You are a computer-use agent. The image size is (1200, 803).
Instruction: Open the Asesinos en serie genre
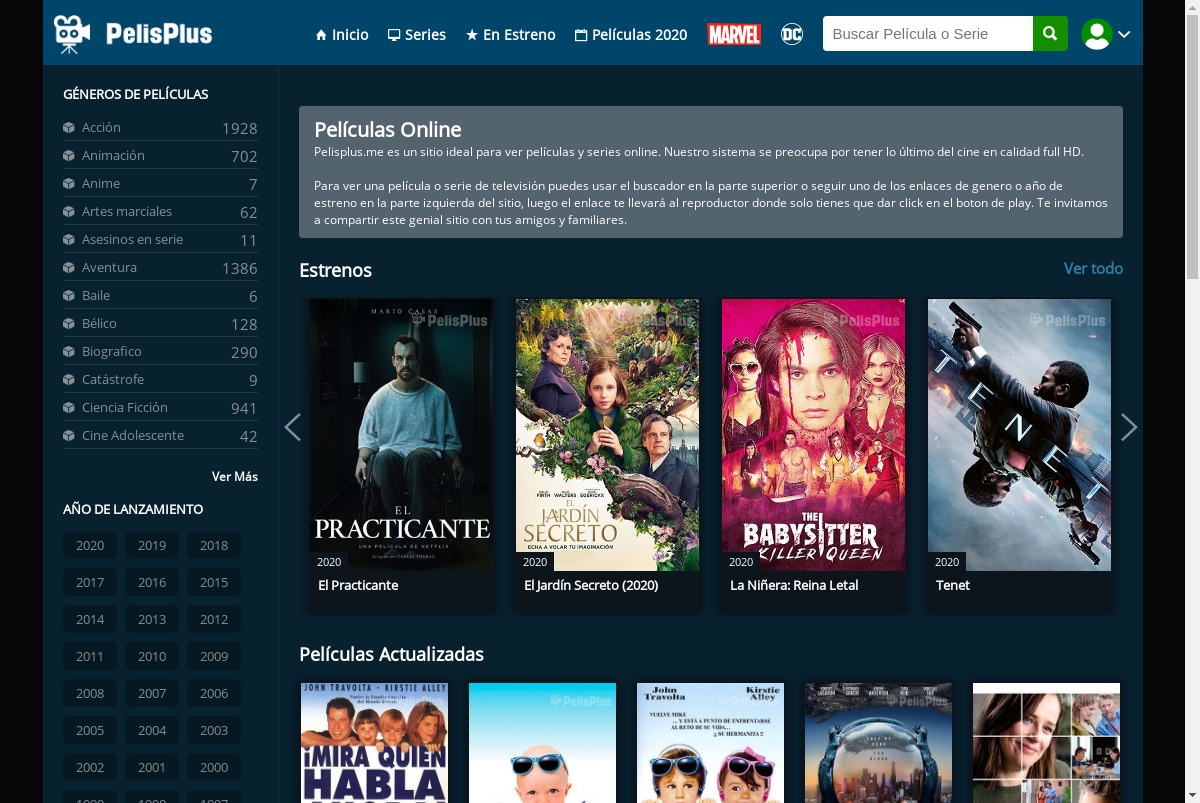click(x=160, y=240)
